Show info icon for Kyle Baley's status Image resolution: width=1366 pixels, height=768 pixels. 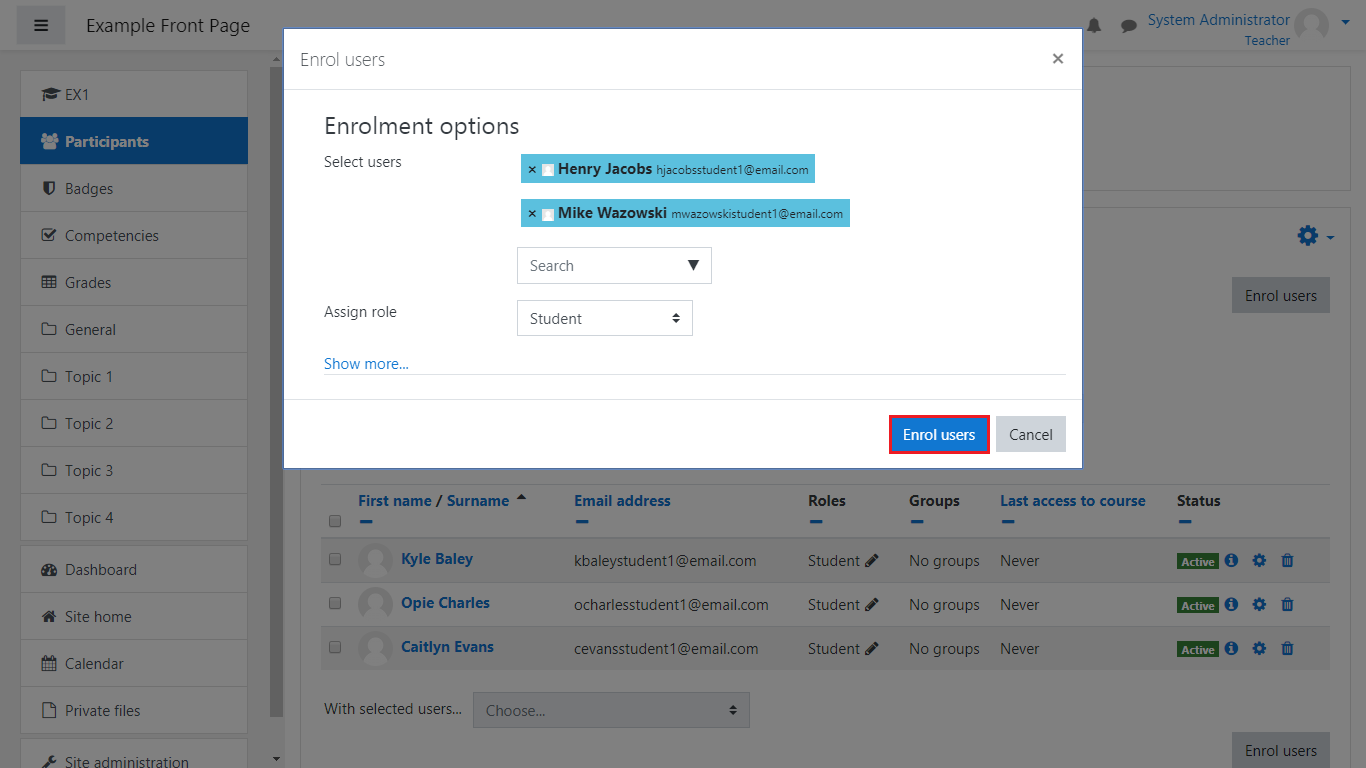[x=1231, y=561]
